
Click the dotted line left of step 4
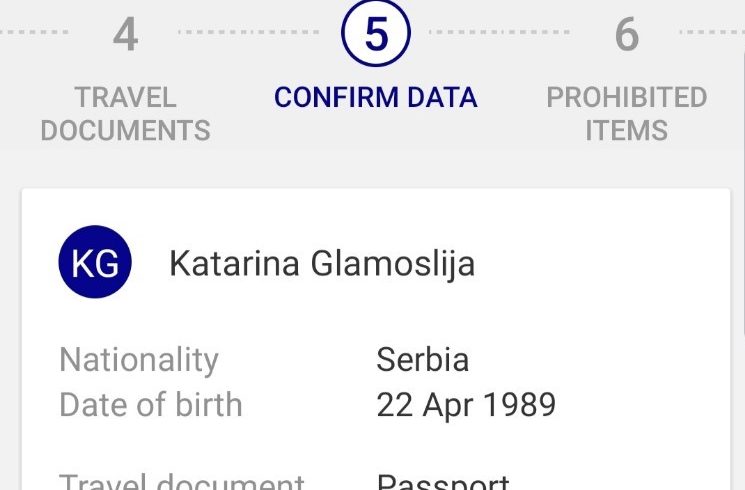point(34,32)
